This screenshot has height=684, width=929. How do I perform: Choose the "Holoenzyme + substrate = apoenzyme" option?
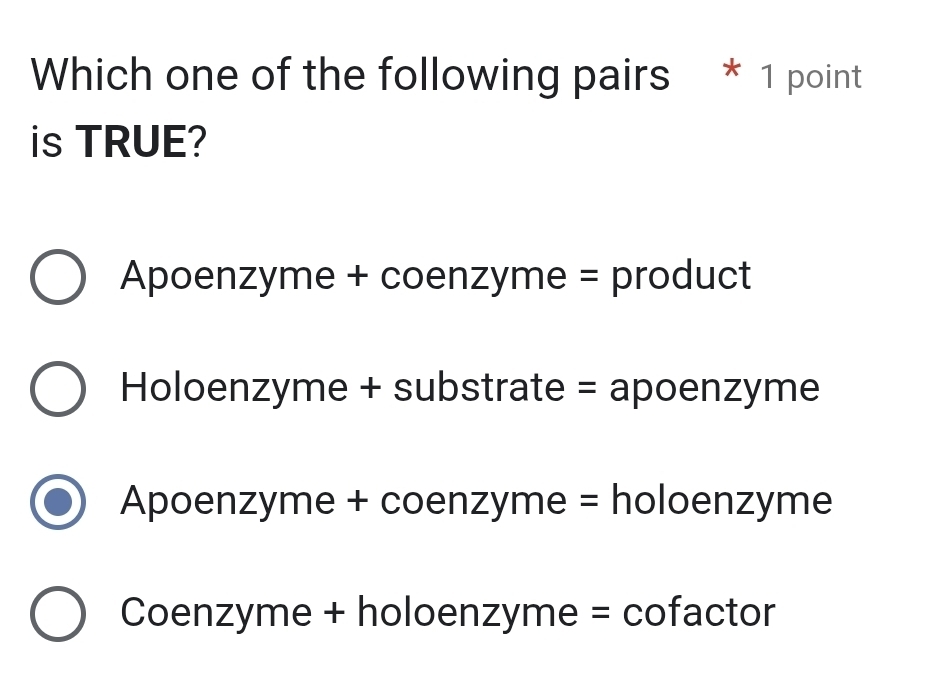click(x=57, y=388)
